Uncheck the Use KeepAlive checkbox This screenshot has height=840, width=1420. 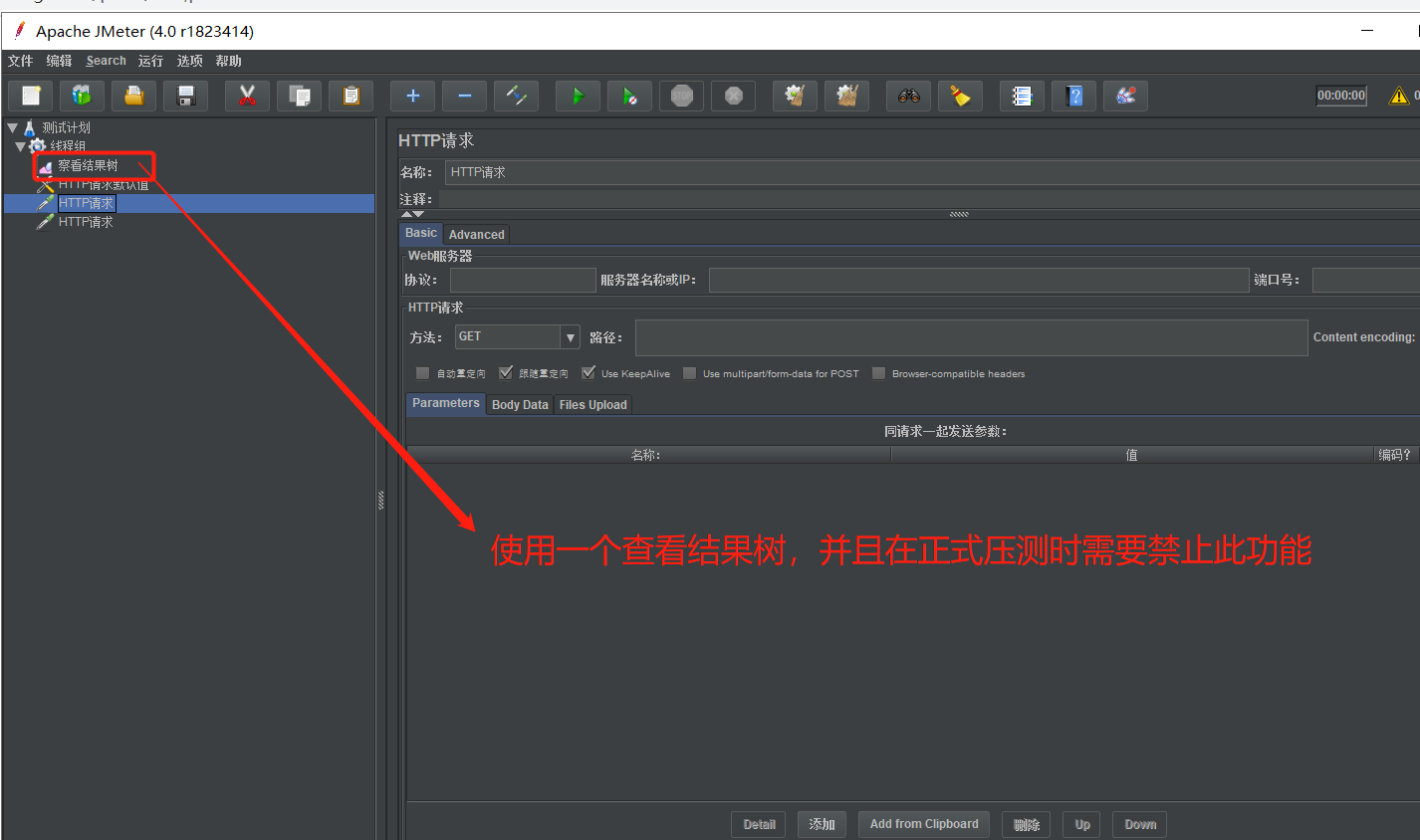pos(589,373)
